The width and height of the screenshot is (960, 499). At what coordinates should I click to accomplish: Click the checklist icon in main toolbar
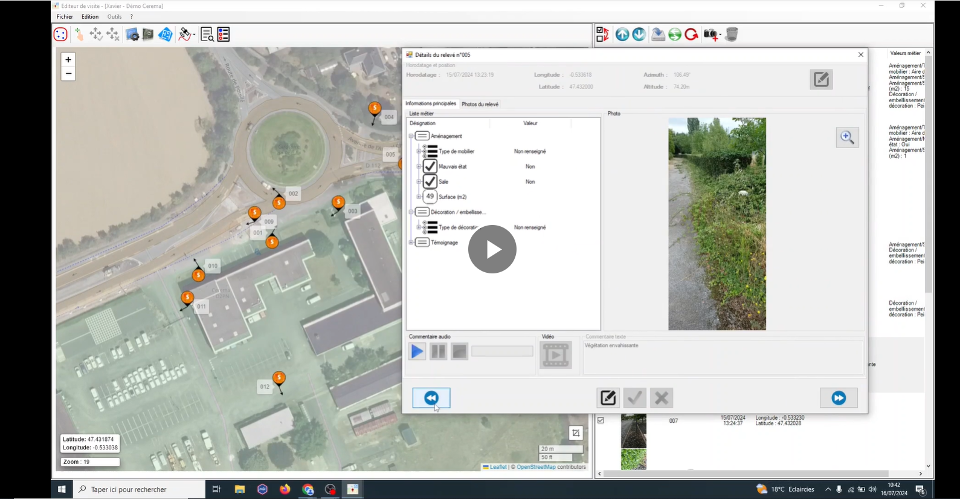[223, 34]
